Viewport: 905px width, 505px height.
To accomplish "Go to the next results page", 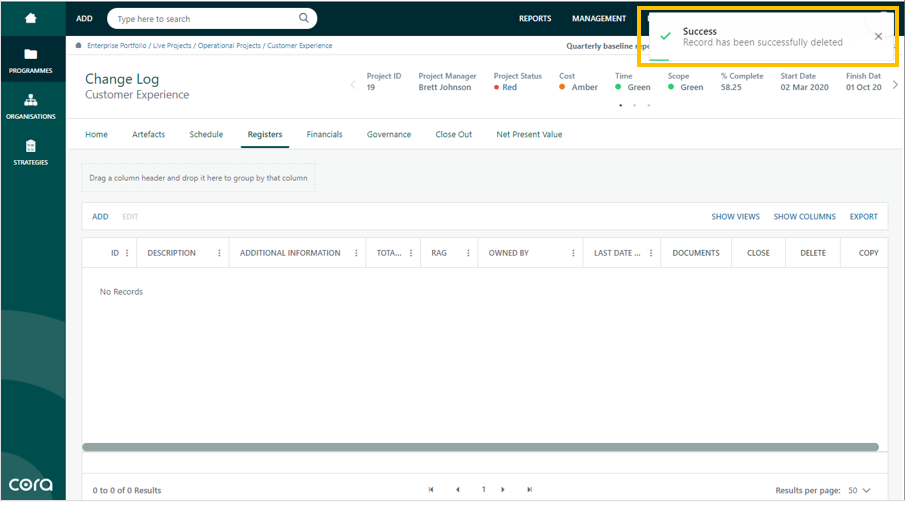I will coord(503,489).
